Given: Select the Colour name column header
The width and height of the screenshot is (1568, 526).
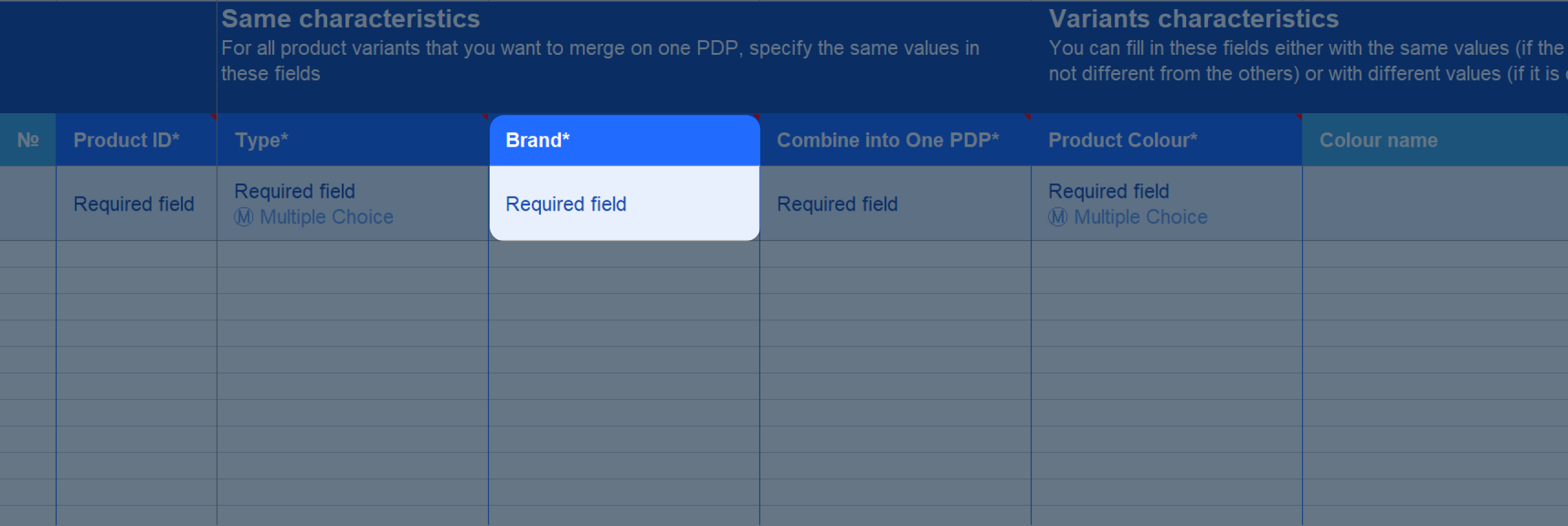Looking at the screenshot, I should 1435,140.
